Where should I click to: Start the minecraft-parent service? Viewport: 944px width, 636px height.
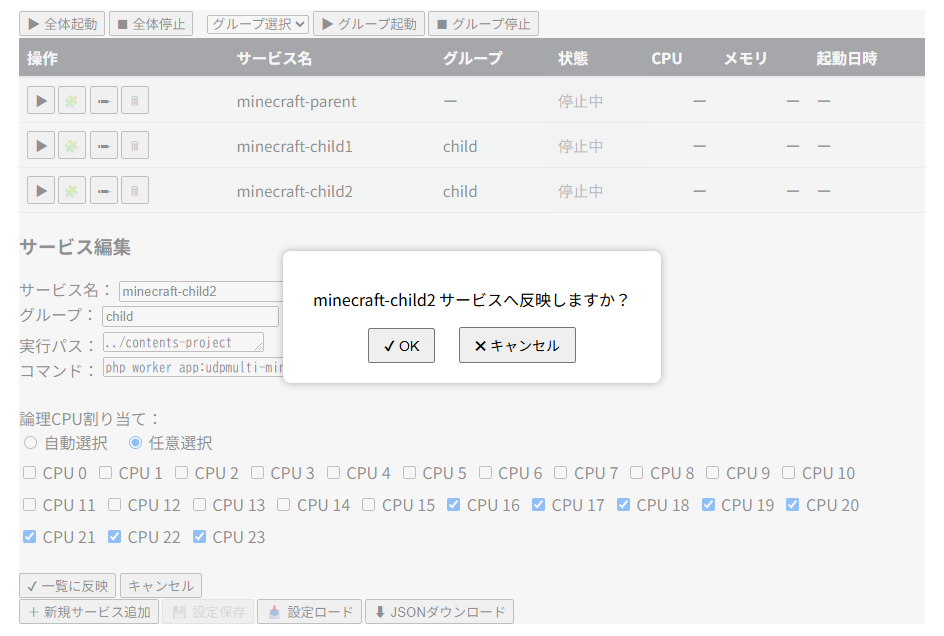(x=41, y=100)
